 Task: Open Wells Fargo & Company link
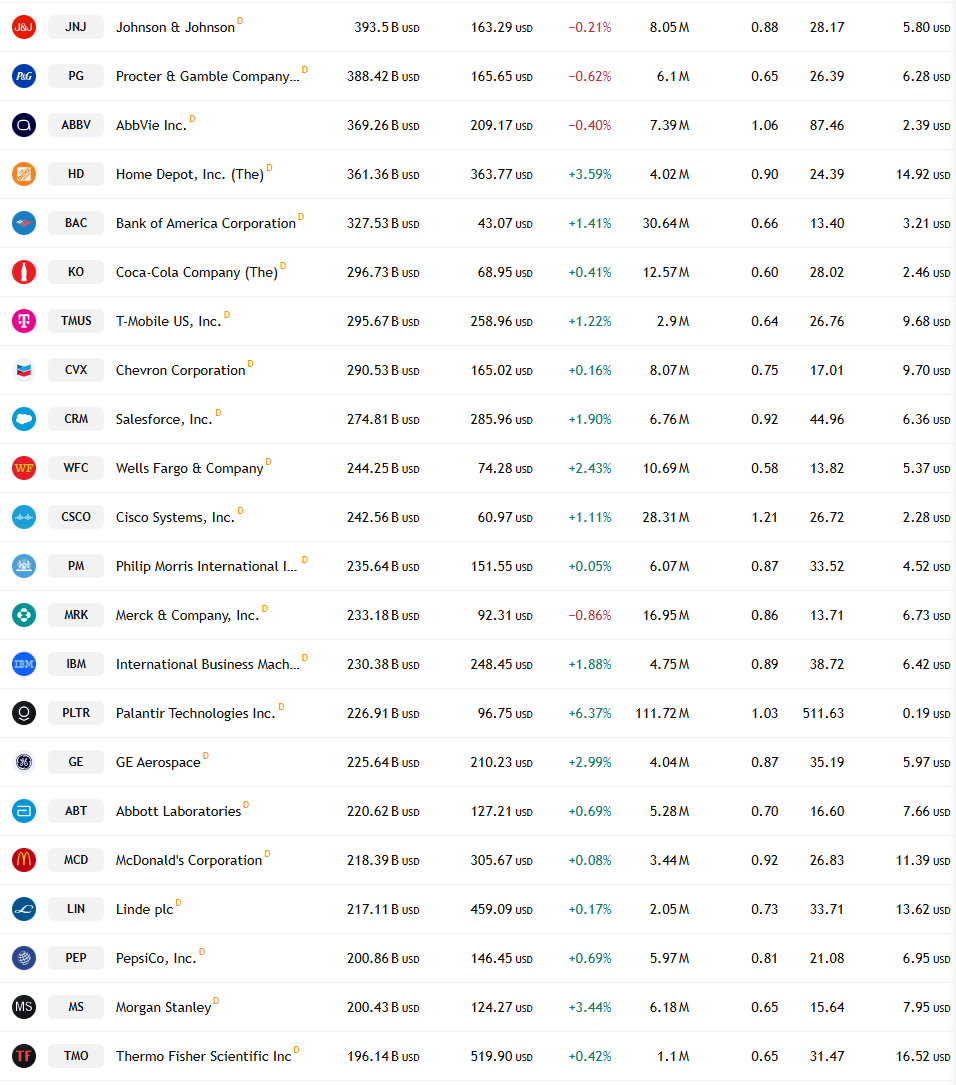click(190, 468)
